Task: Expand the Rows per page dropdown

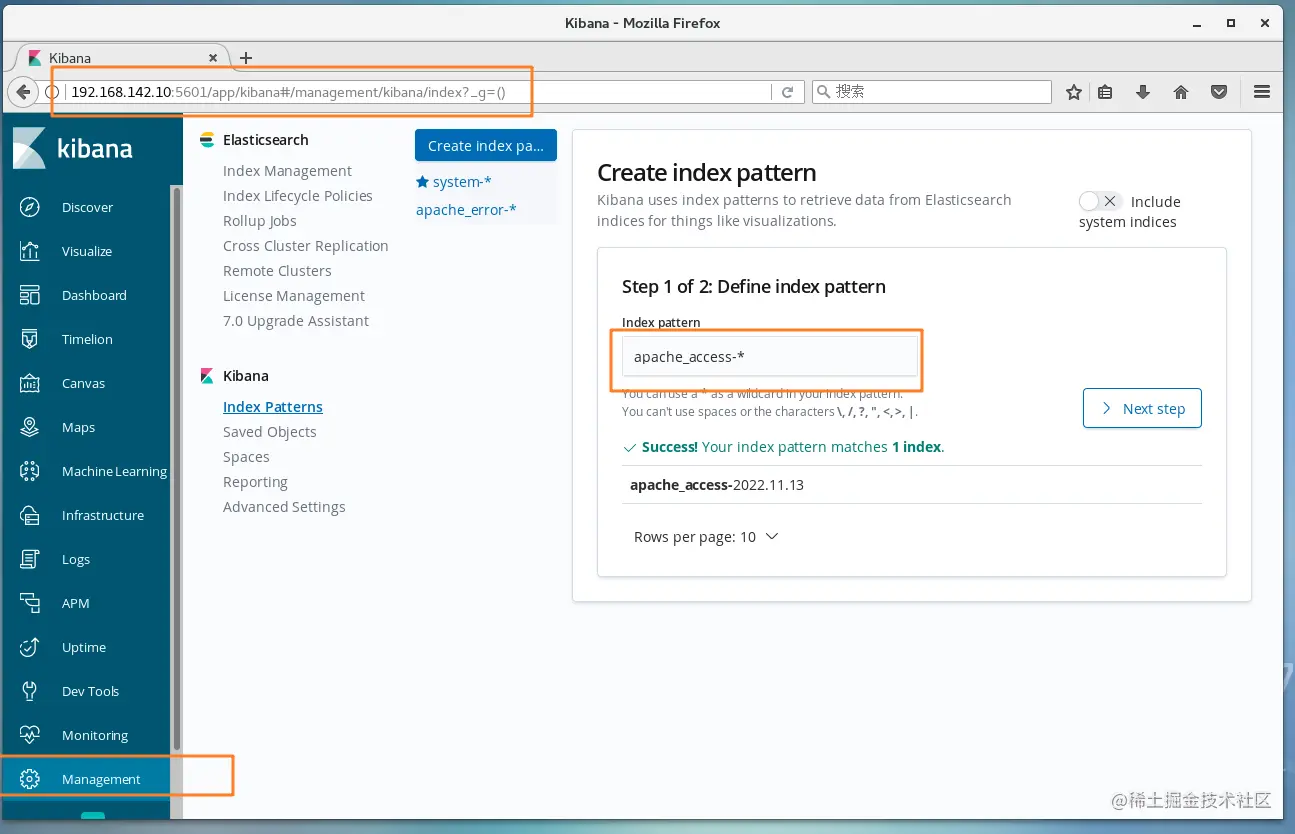Action: coord(706,537)
